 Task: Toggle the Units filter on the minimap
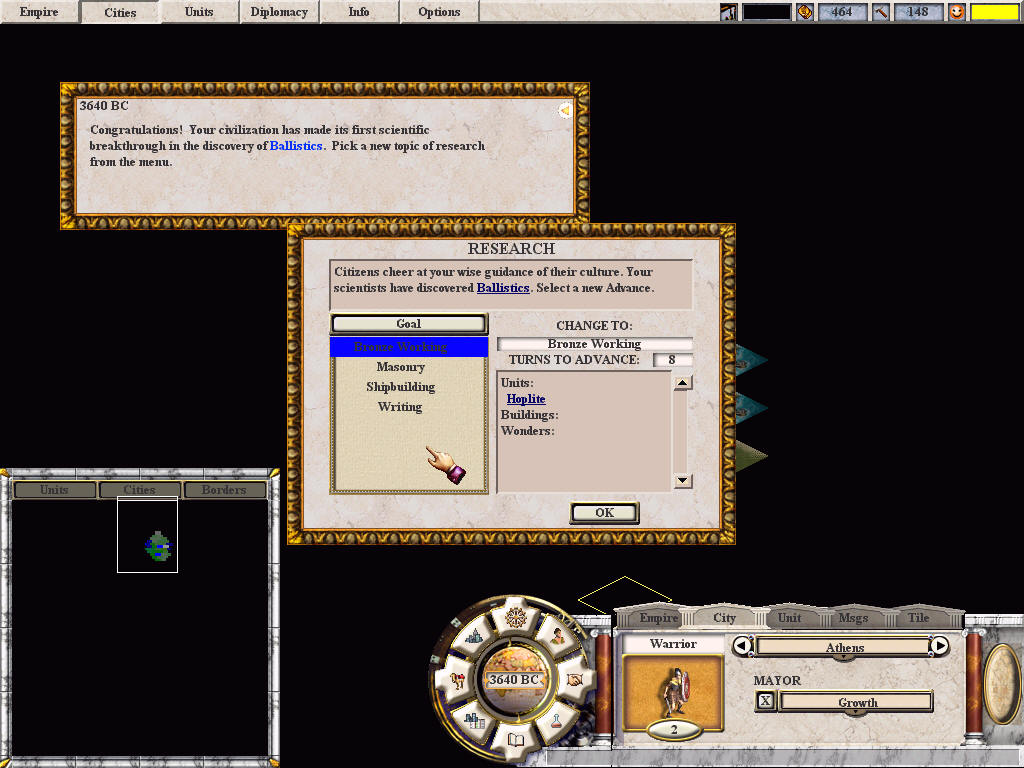coord(54,490)
